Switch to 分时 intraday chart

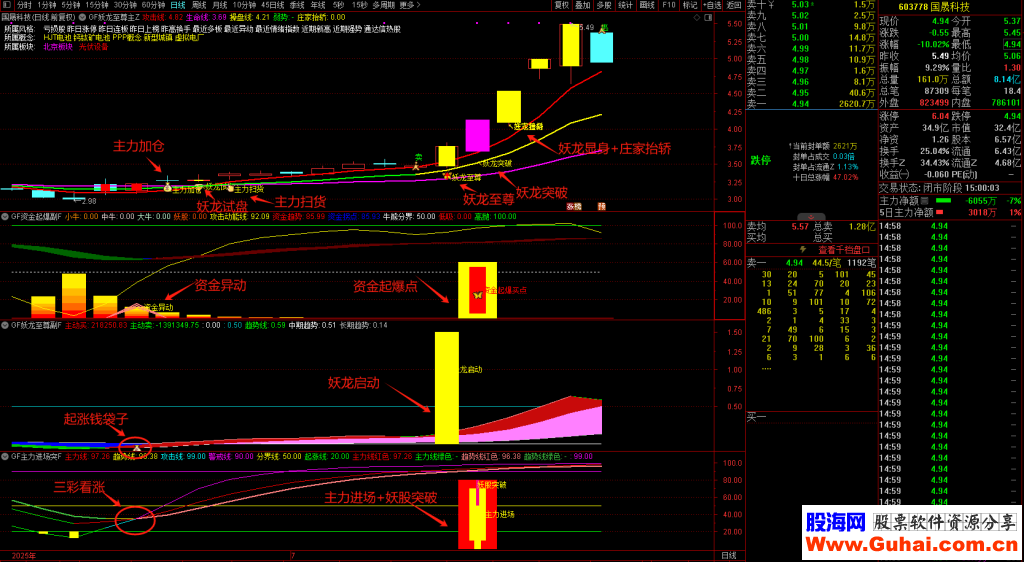24,5
